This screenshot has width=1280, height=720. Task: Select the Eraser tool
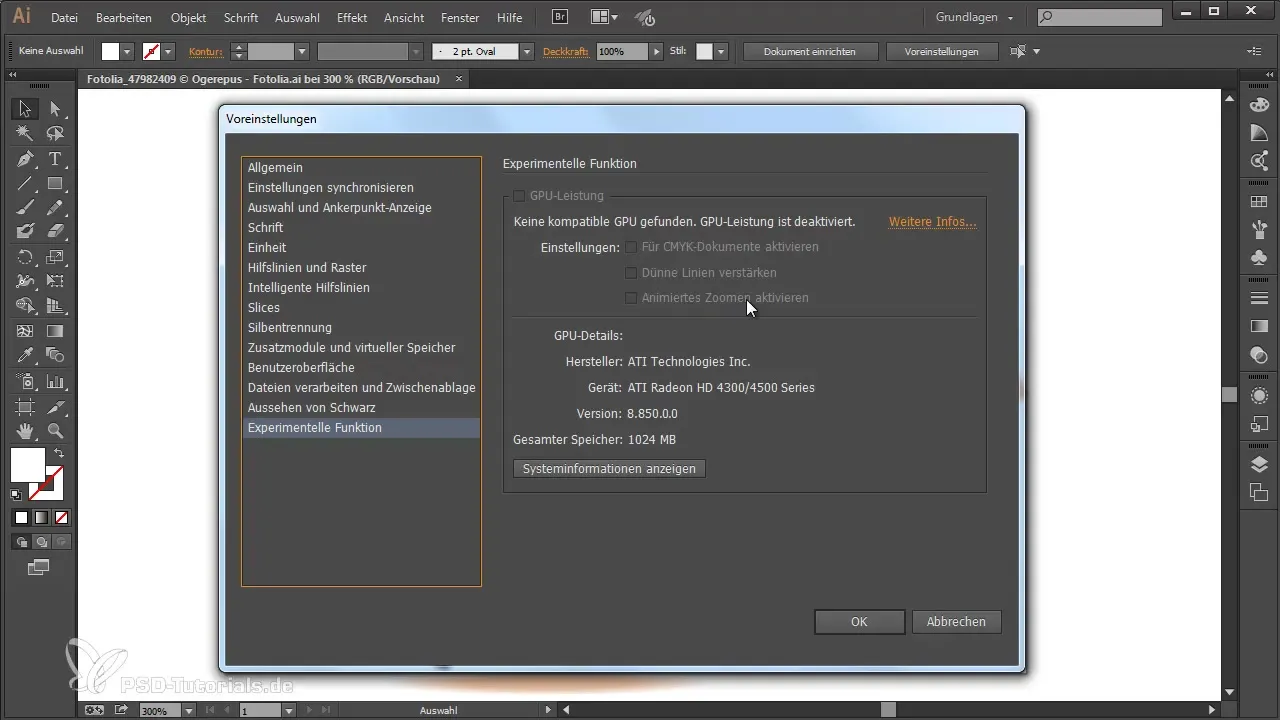click(x=55, y=231)
